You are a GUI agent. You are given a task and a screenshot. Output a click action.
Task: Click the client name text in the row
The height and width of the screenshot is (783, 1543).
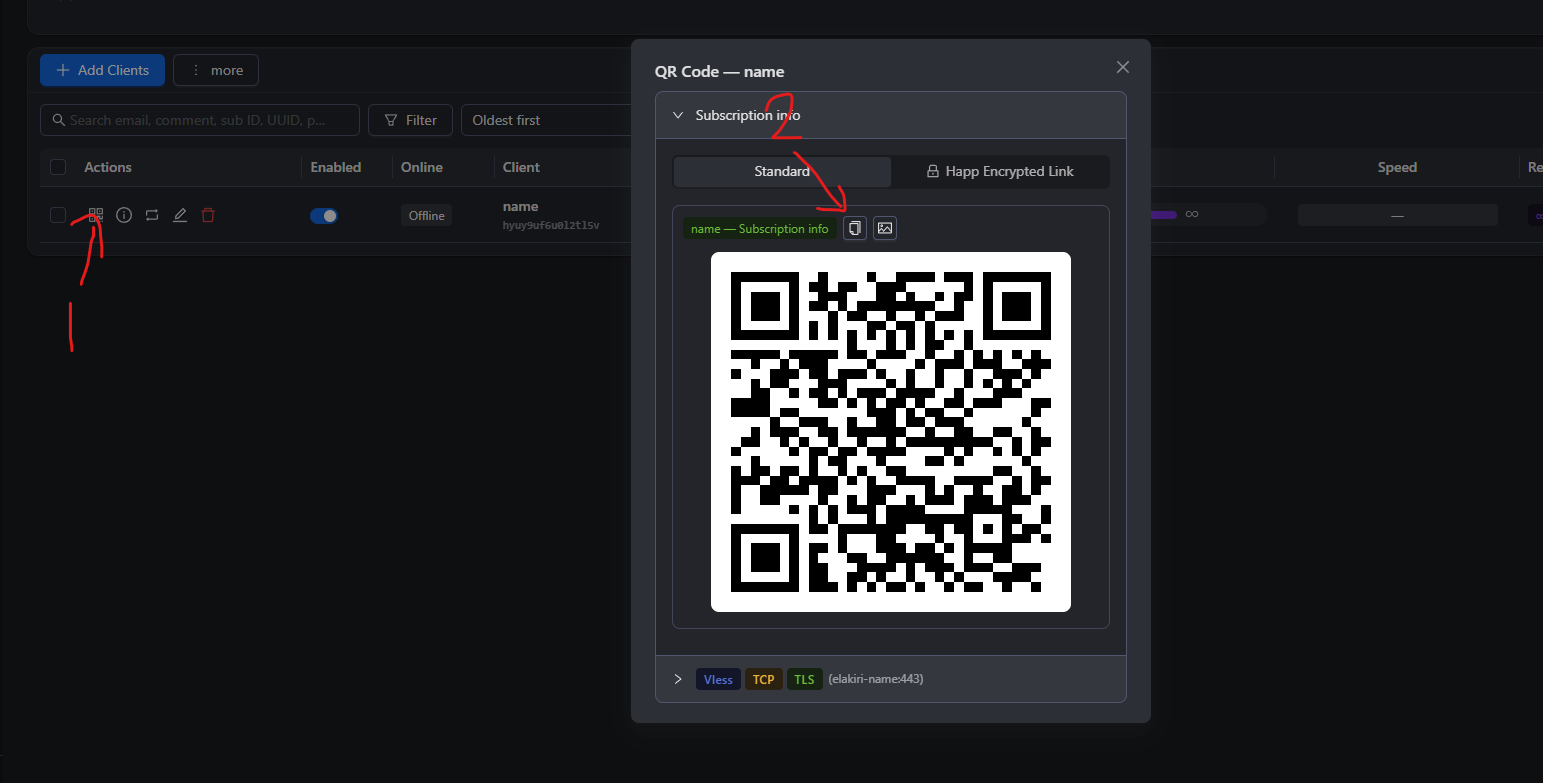tap(521, 206)
